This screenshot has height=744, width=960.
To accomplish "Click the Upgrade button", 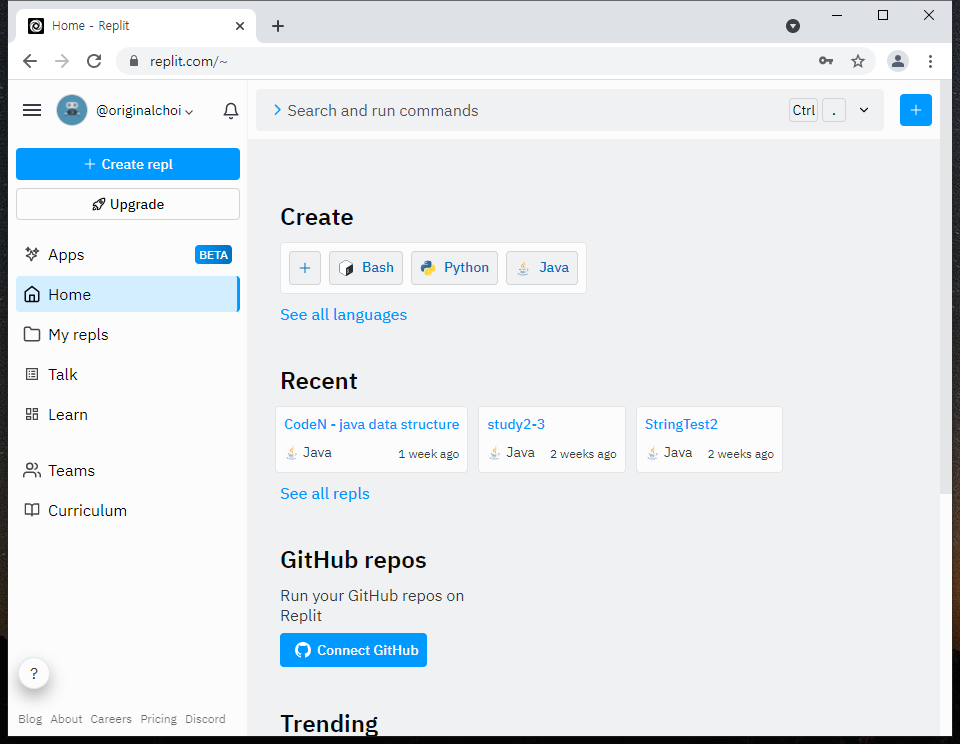I will [128, 204].
